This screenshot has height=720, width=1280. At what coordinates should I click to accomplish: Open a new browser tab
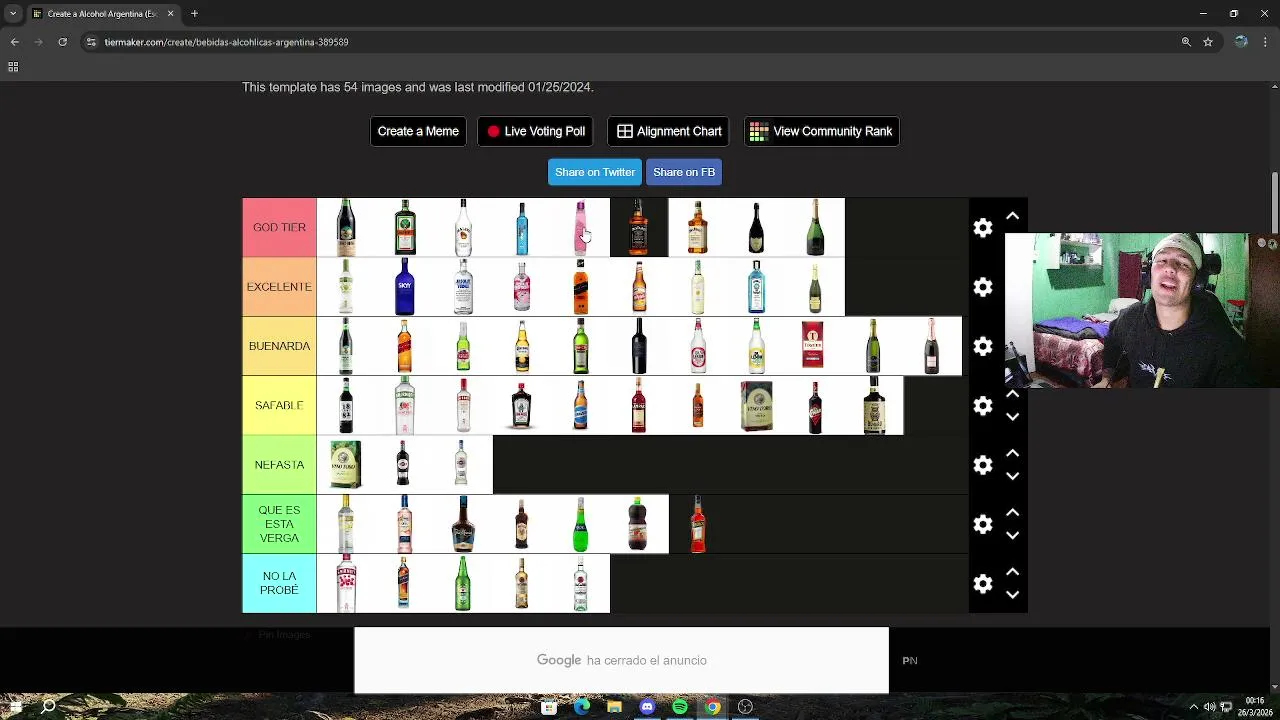[x=195, y=14]
